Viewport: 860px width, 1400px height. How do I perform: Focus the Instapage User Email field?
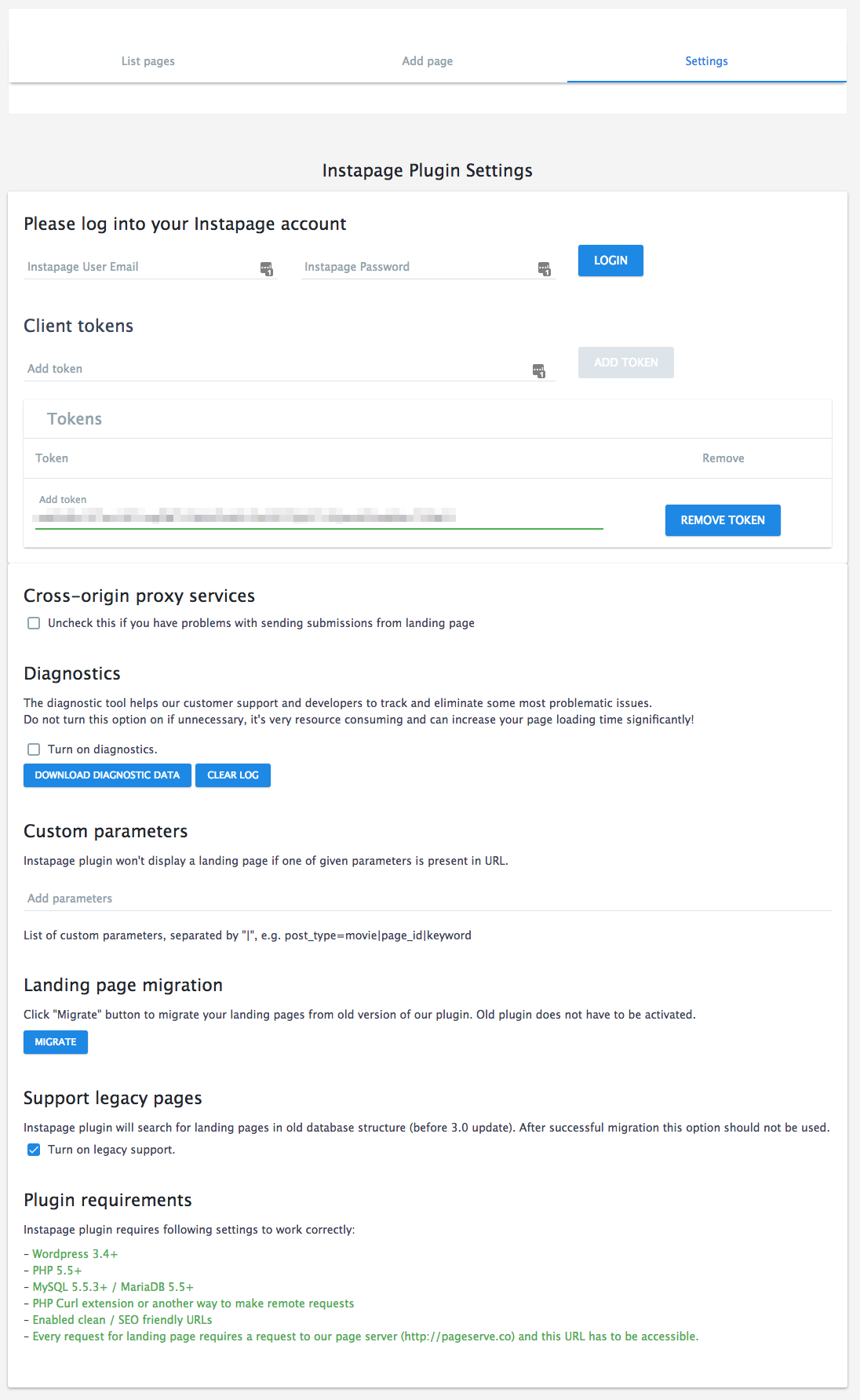[141, 267]
